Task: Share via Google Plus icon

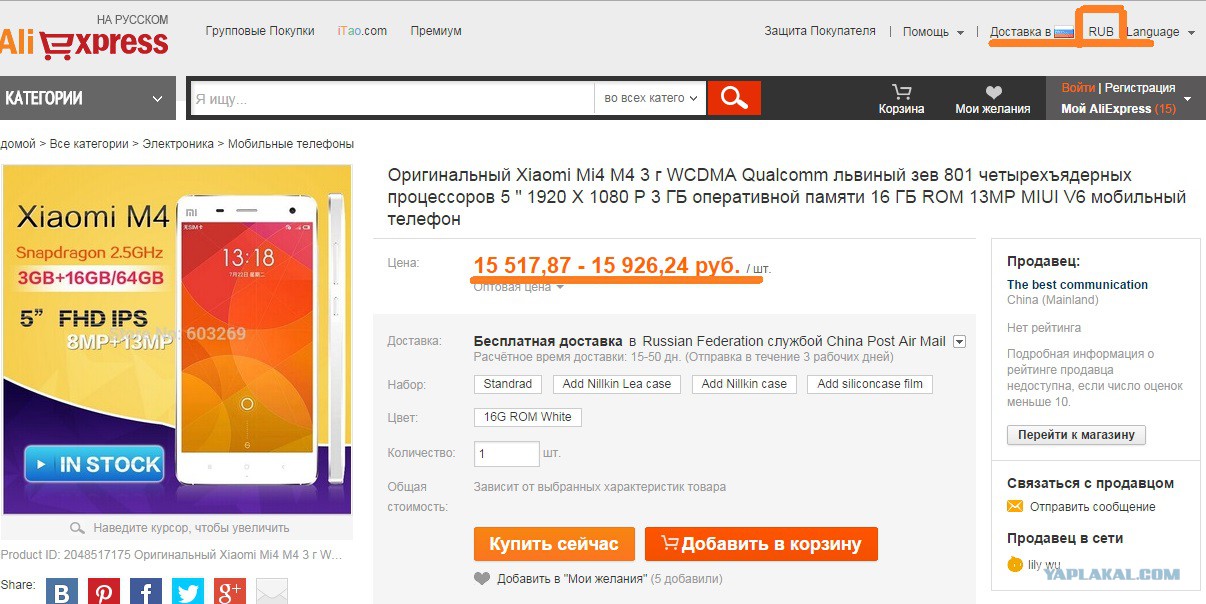Action: [229, 592]
